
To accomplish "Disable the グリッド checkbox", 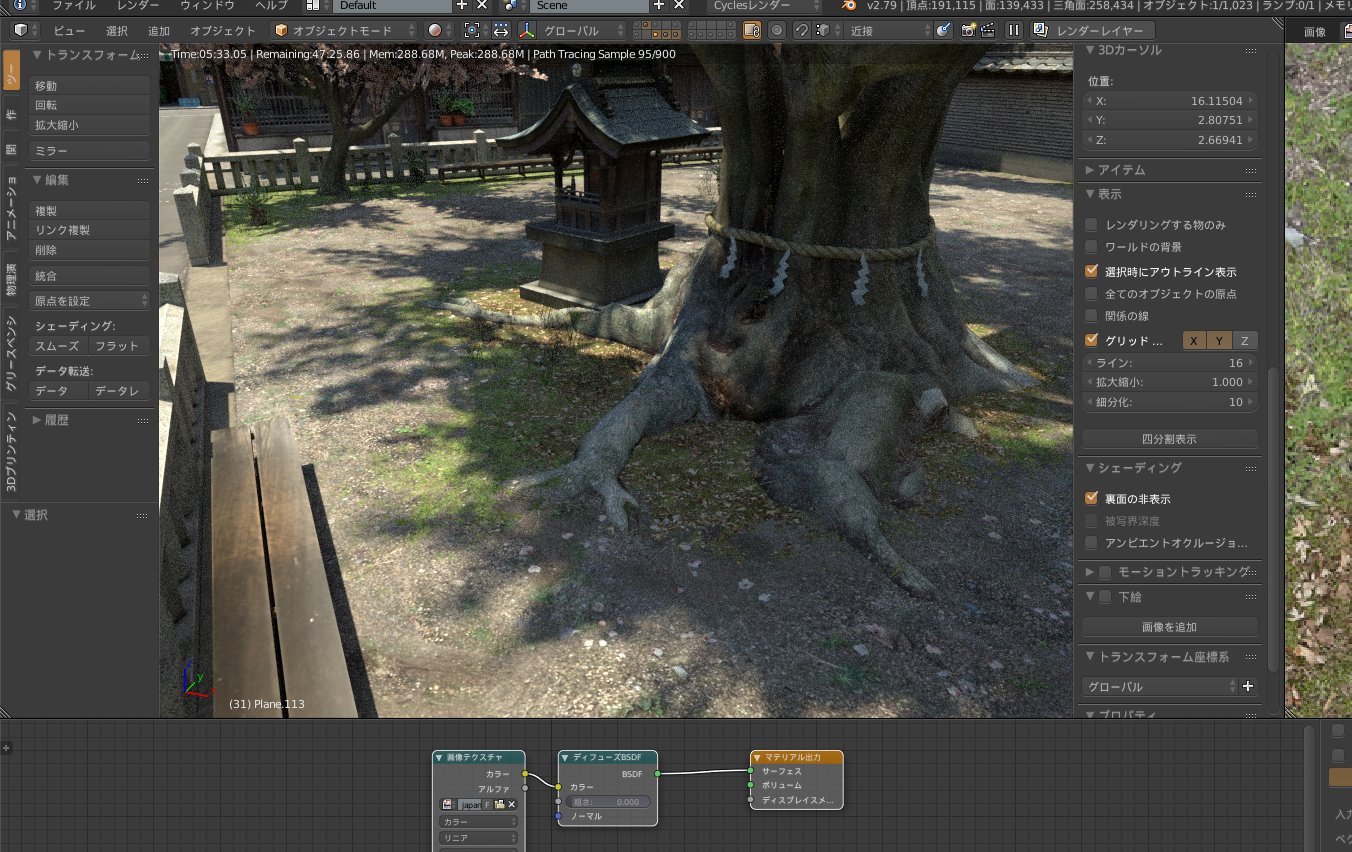I will (1092, 341).
